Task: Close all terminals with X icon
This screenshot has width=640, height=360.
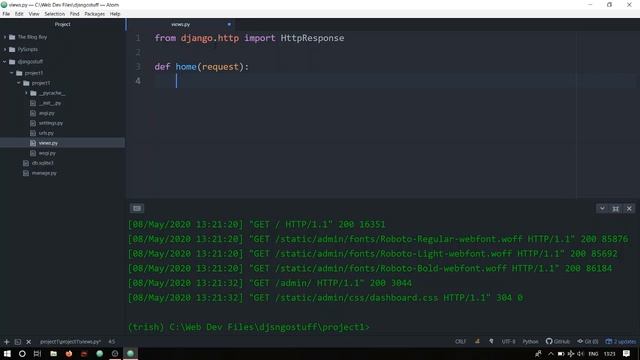Action: pos(29,342)
